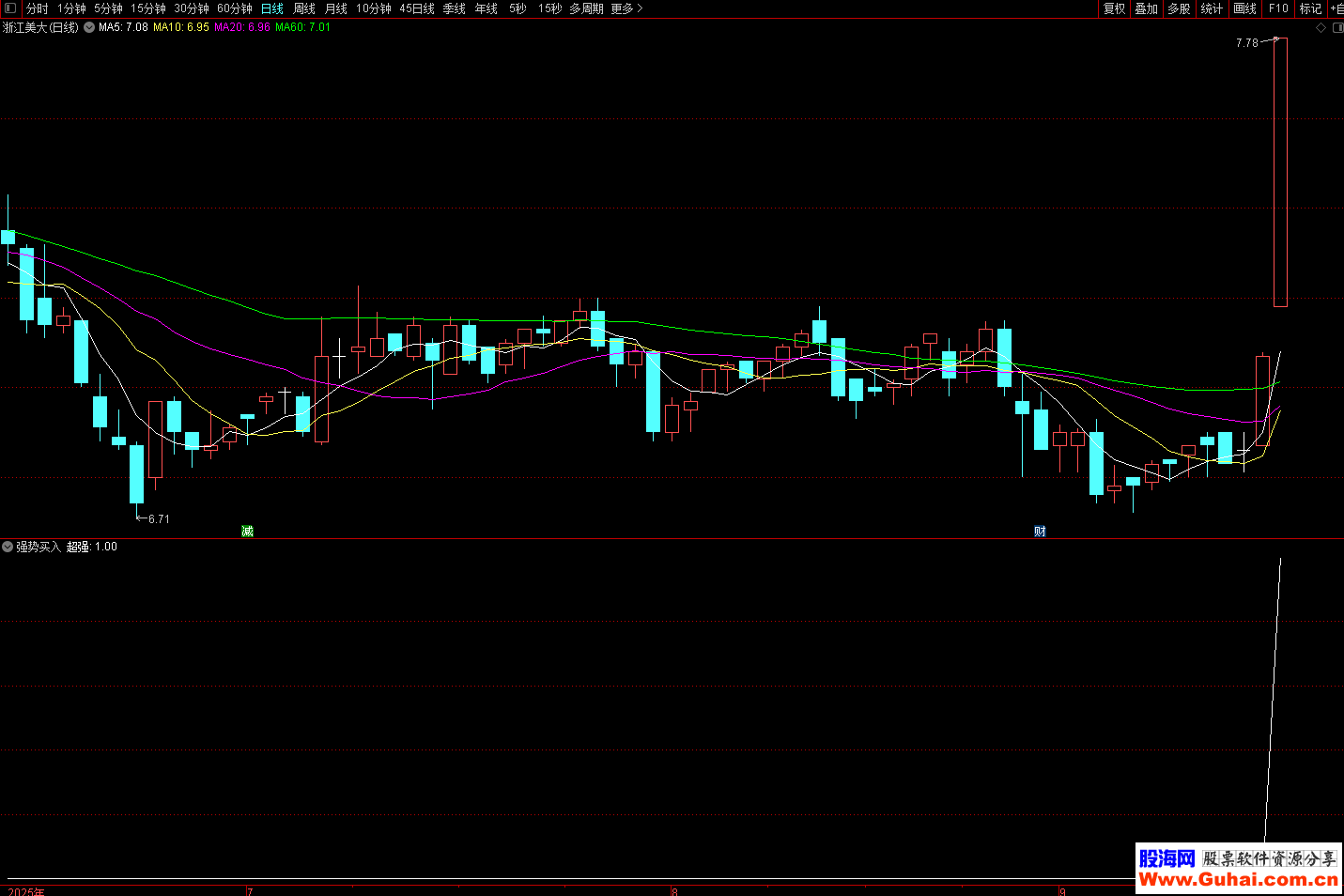Select the 15秒 period tab
This screenshot has height=896, width=1344.
[549, 8]
